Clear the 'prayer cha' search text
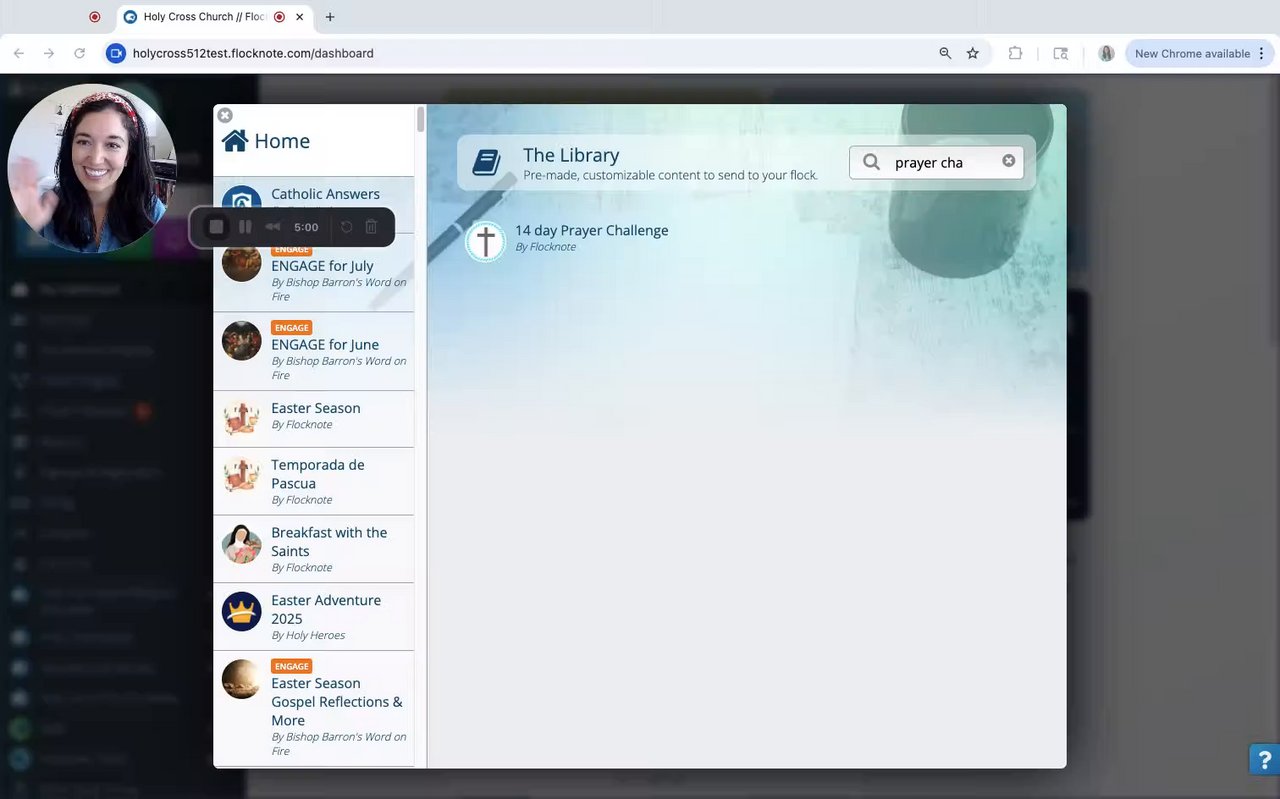This screenshot has width=1280, height=799. [1008, 161]
